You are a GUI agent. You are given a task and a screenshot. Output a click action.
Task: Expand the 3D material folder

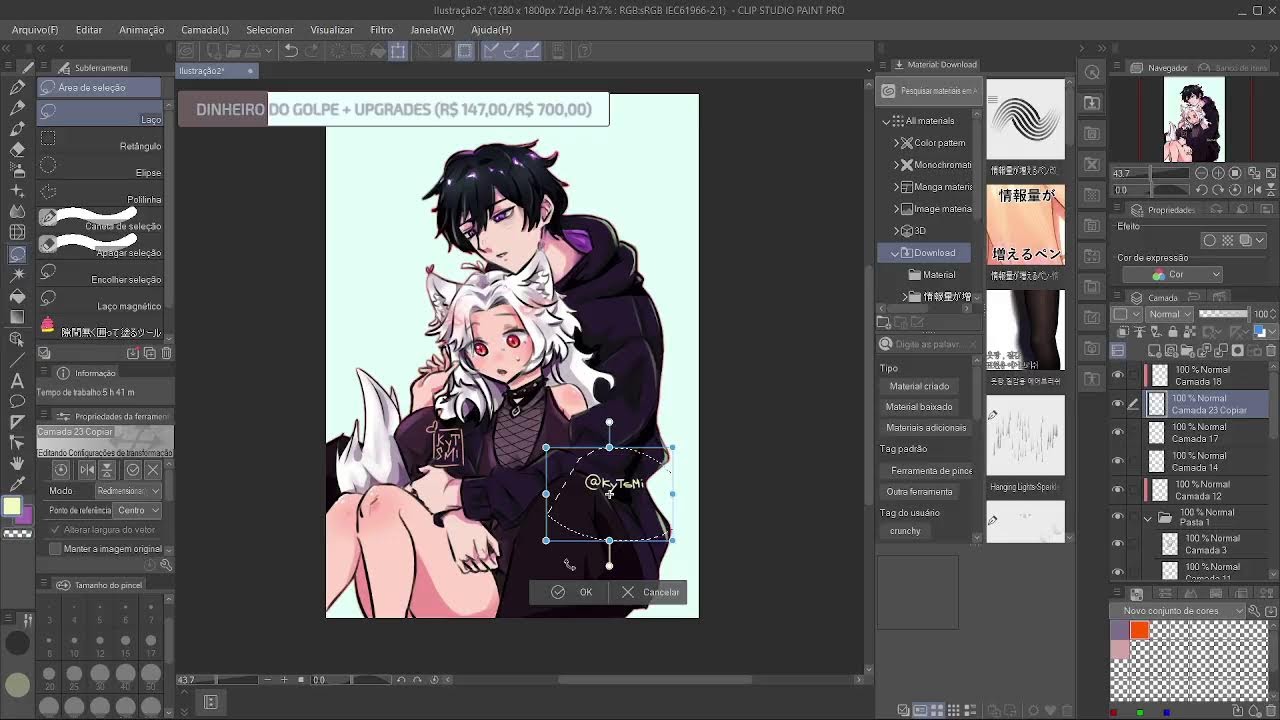point(896,231)
